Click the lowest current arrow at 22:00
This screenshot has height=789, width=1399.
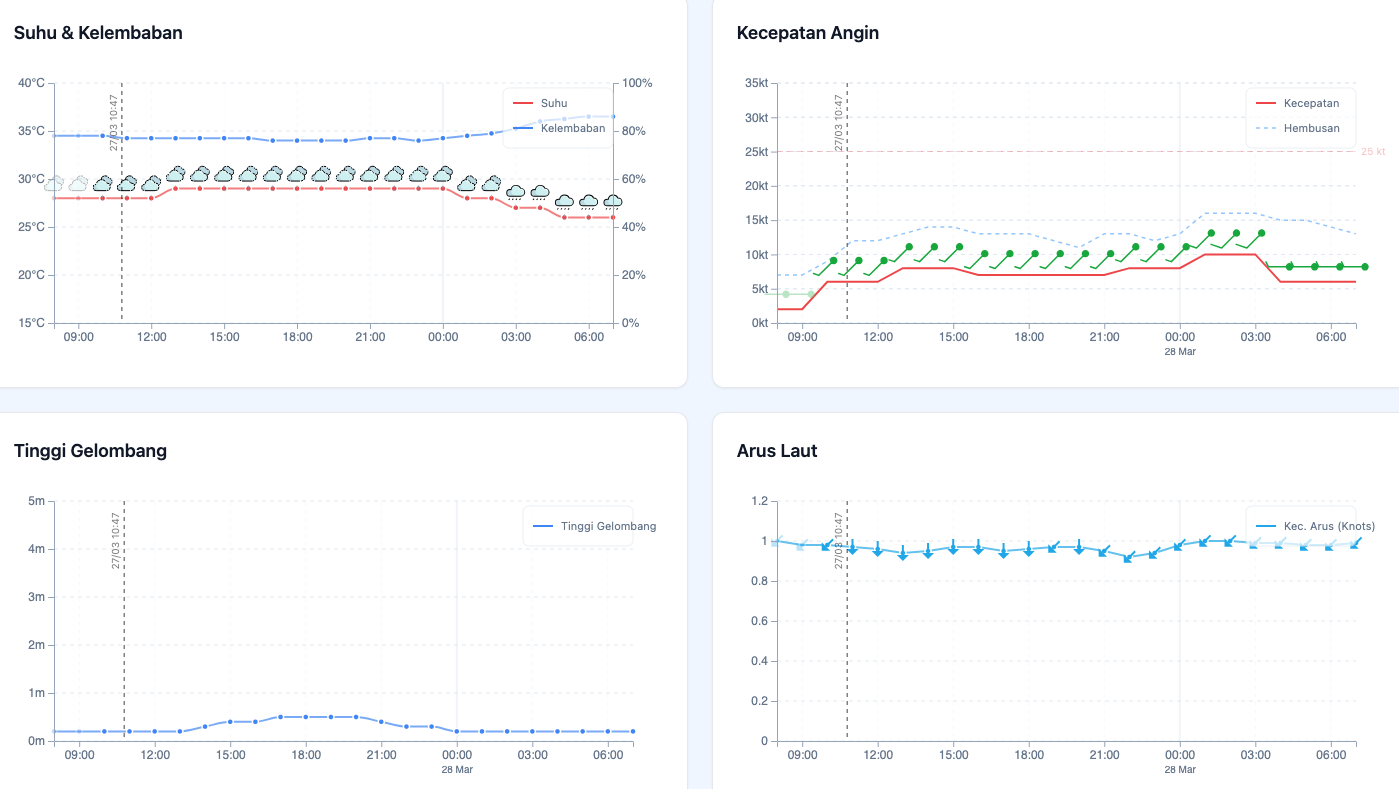[1129, 556]
